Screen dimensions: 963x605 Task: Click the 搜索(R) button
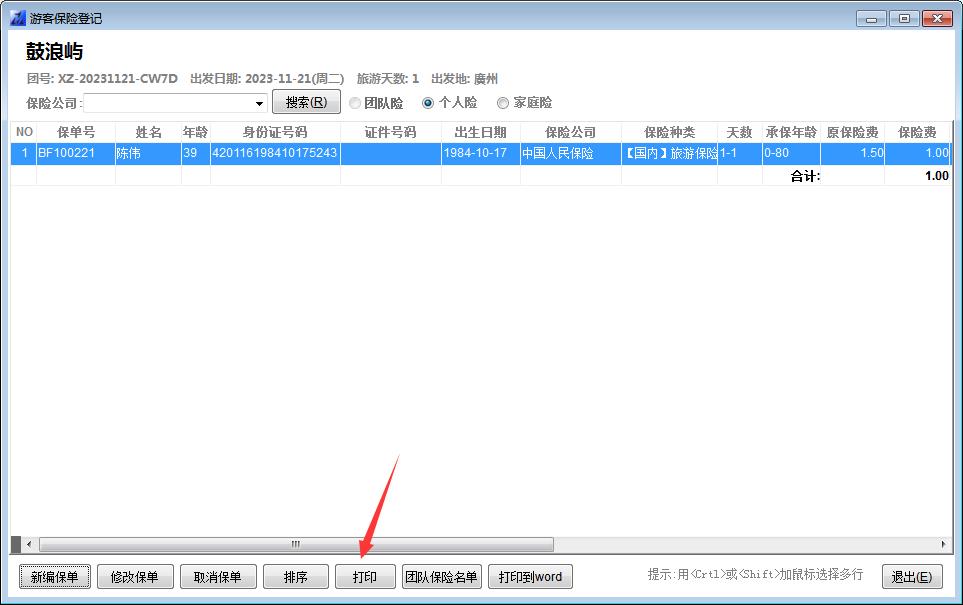tap(306, 102)
